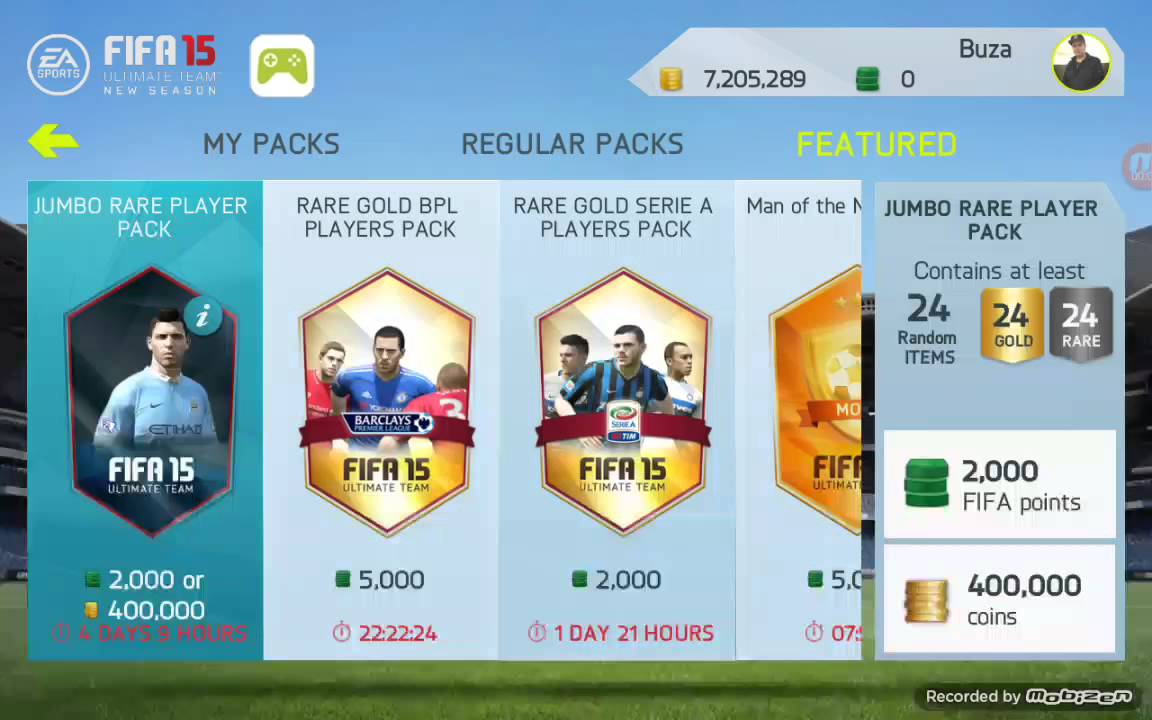This screenshot has width=1152, height=720.
Task: Tap the 24 Gold badge icon
Action: [x=1012, y=325]
